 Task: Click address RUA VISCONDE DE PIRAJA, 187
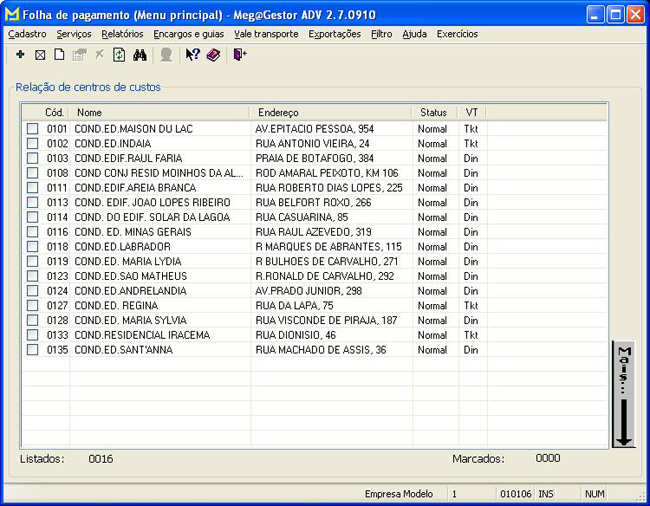tap(327, 320)
